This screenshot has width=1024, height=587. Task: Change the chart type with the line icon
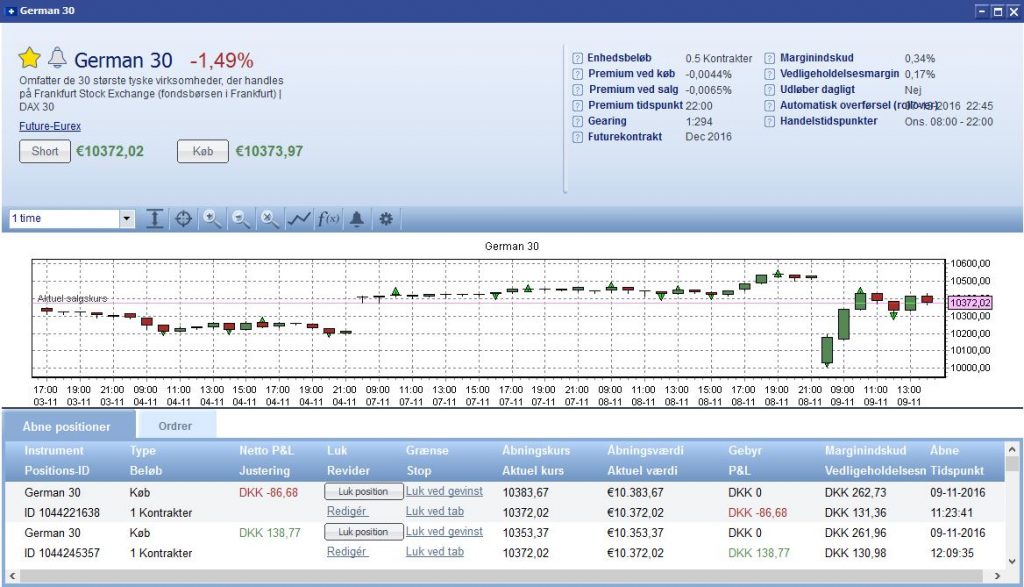point(298,219)
